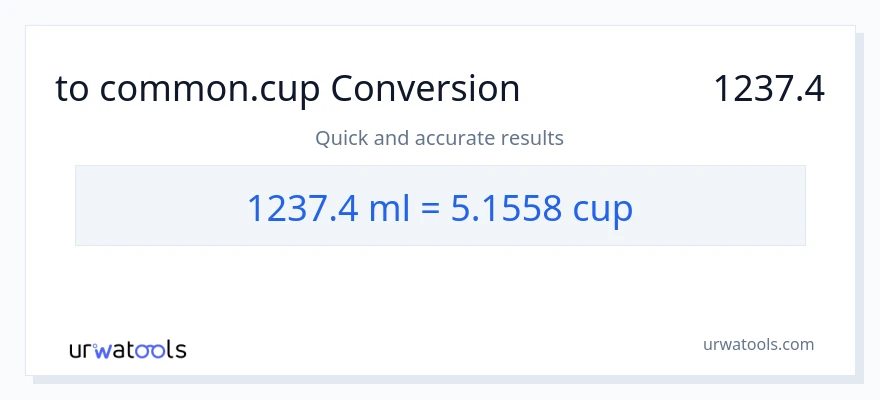This screenshot has width=880, height=400.
Task: Click the blue linked 'oo' logo glyph
Action: pyautogui.click(x=151, y=350)
